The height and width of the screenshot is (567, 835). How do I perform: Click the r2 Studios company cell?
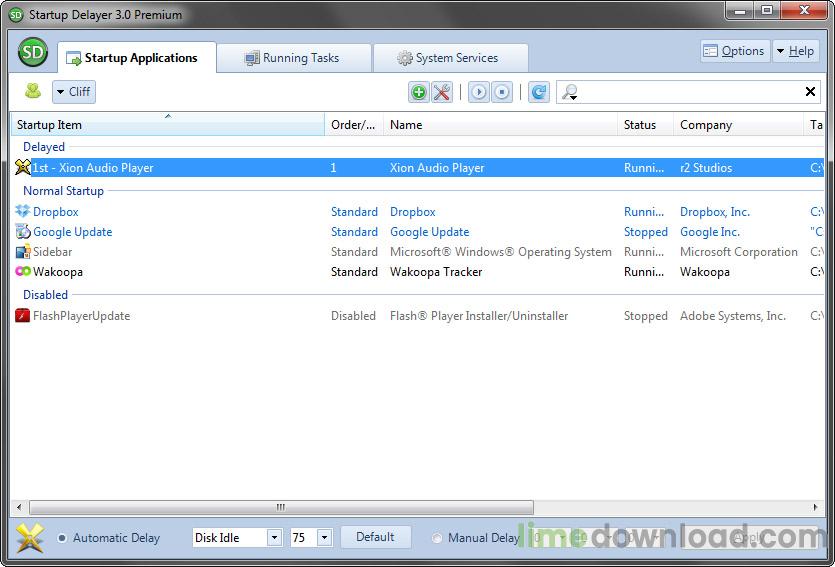[706, 168]
